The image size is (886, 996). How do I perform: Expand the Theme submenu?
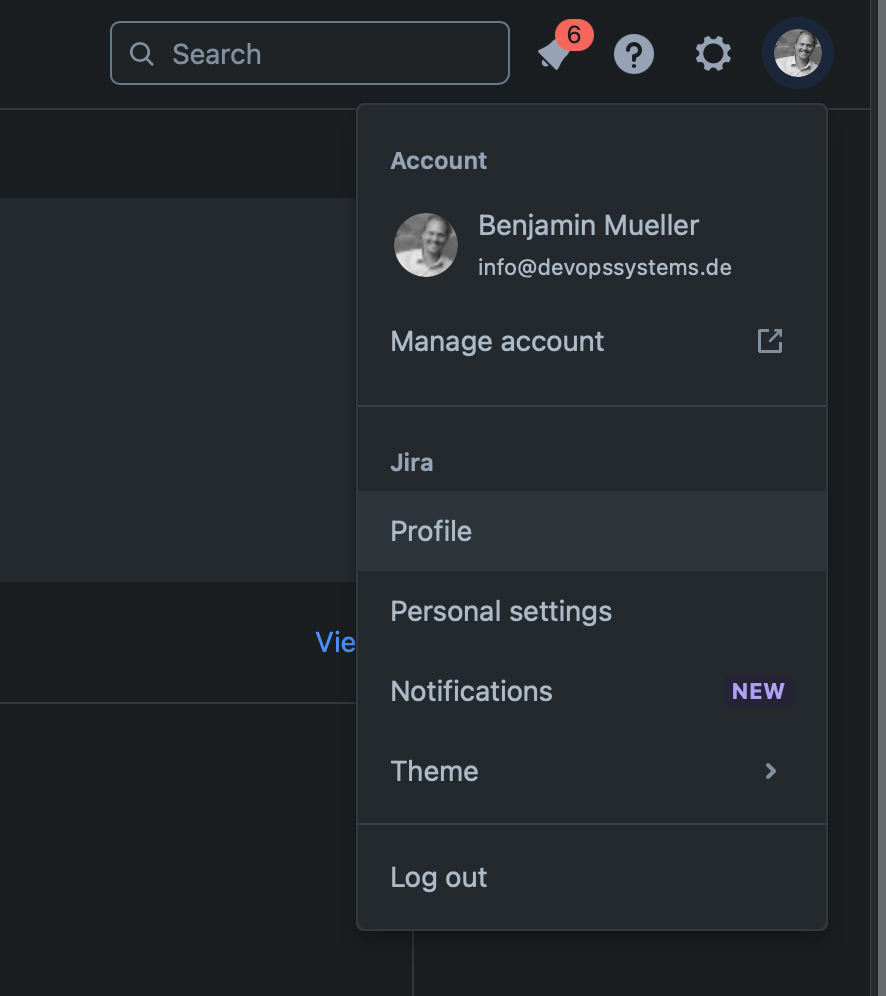(x=435, y=771)
